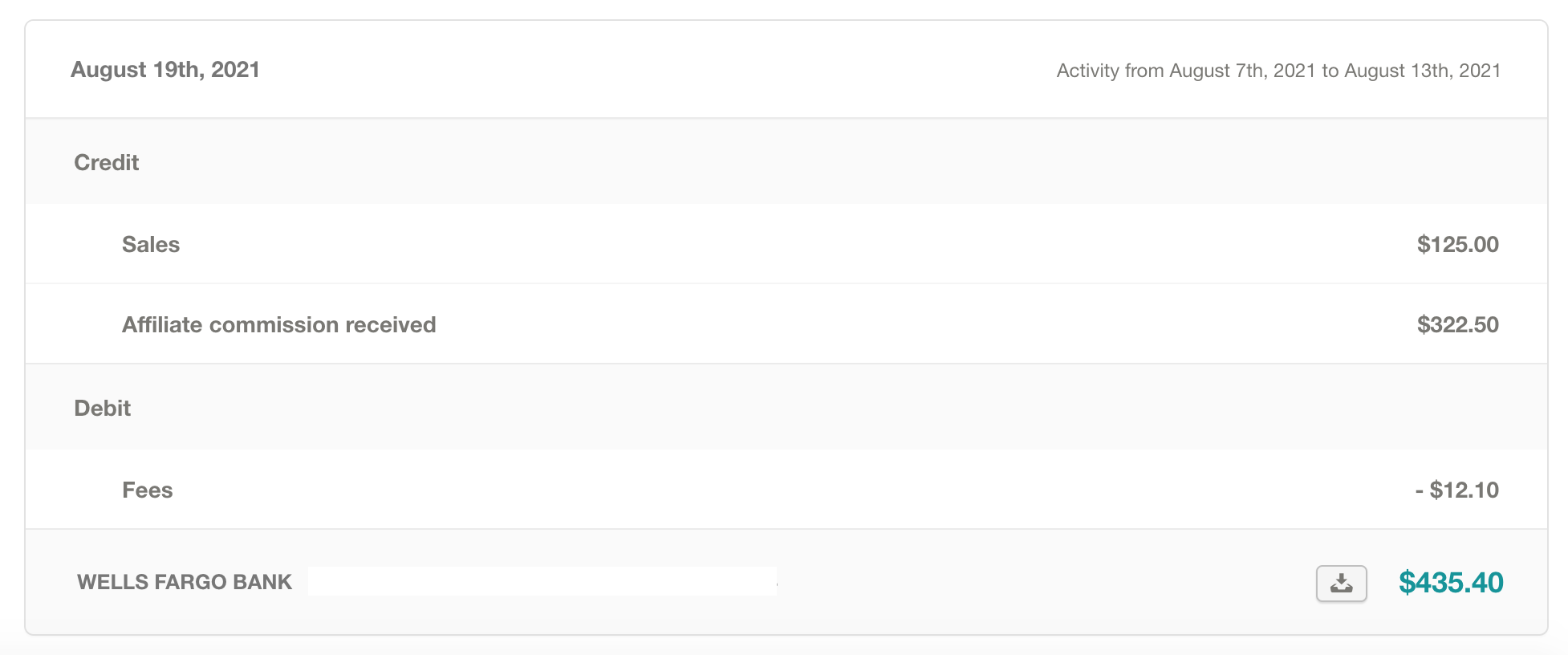Click the $12.10 fees amount
The width and height of the screenshot is (1568, 655).
pos(1464,490)
